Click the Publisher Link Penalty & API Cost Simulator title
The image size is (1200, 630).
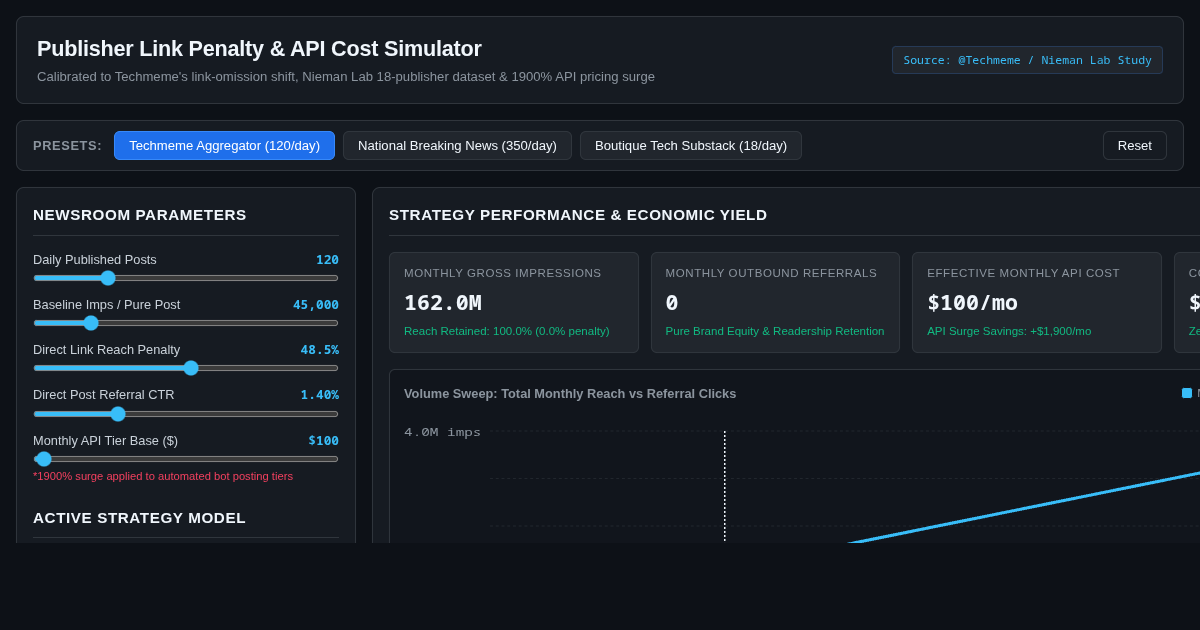[x=259, y=49]
